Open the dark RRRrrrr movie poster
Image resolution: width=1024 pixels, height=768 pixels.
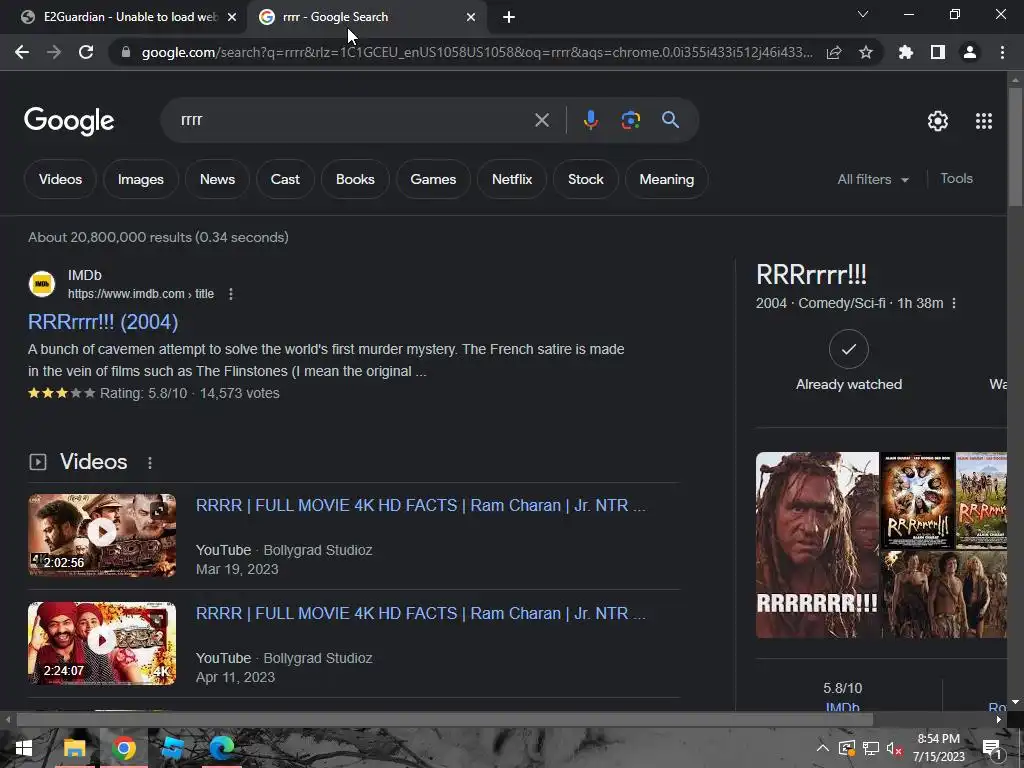point(918,500)
